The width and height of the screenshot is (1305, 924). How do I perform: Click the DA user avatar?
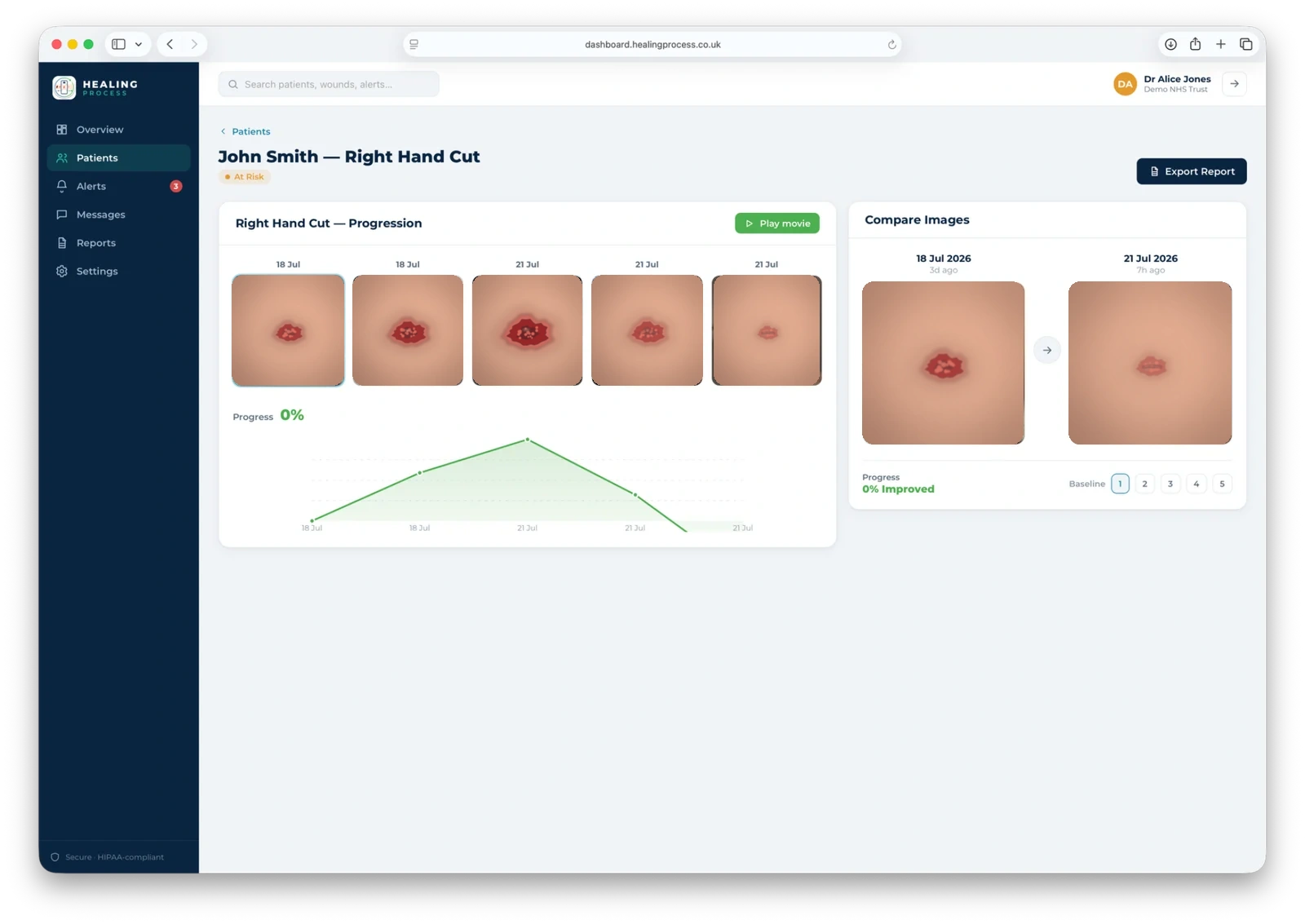pos(1125,84)
